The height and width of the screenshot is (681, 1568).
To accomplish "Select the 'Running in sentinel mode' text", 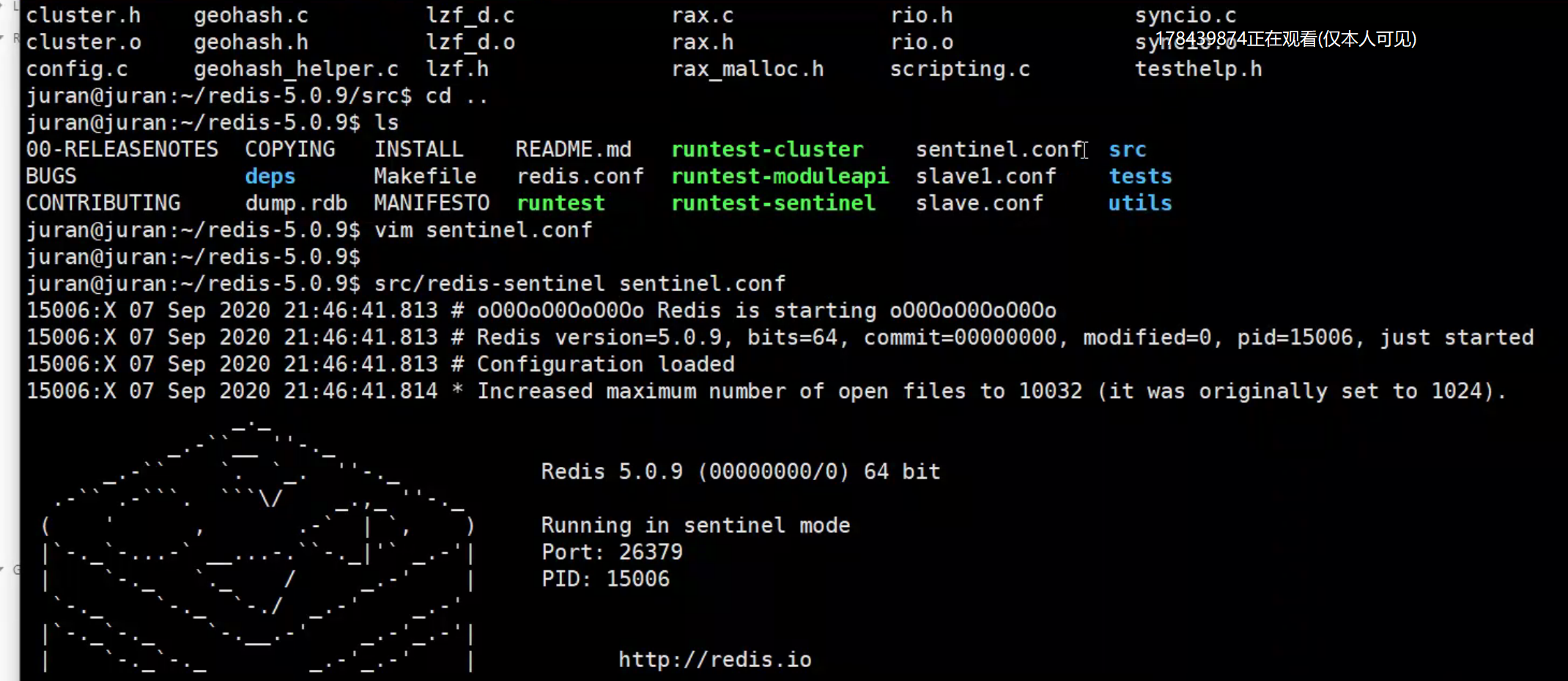I will pyautogui.click(x=696, y=526).
